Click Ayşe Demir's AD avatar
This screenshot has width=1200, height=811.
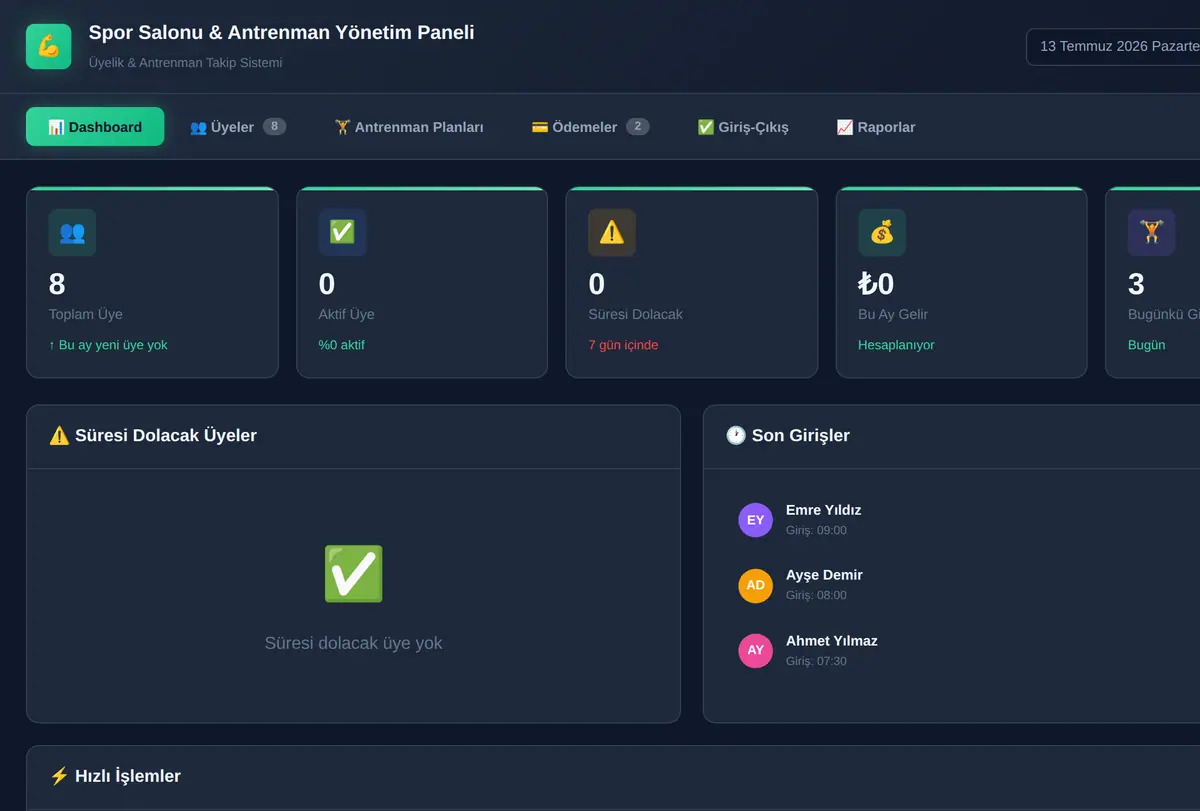755,585
